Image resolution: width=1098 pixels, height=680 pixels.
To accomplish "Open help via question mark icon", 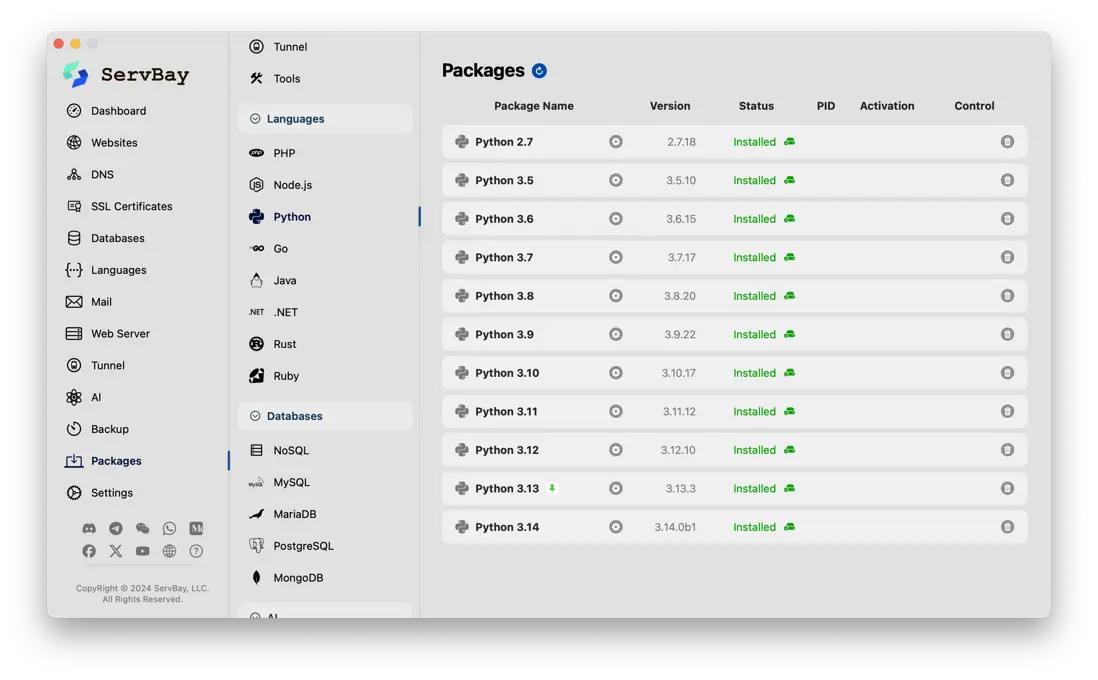I will (x=196, y=551).
